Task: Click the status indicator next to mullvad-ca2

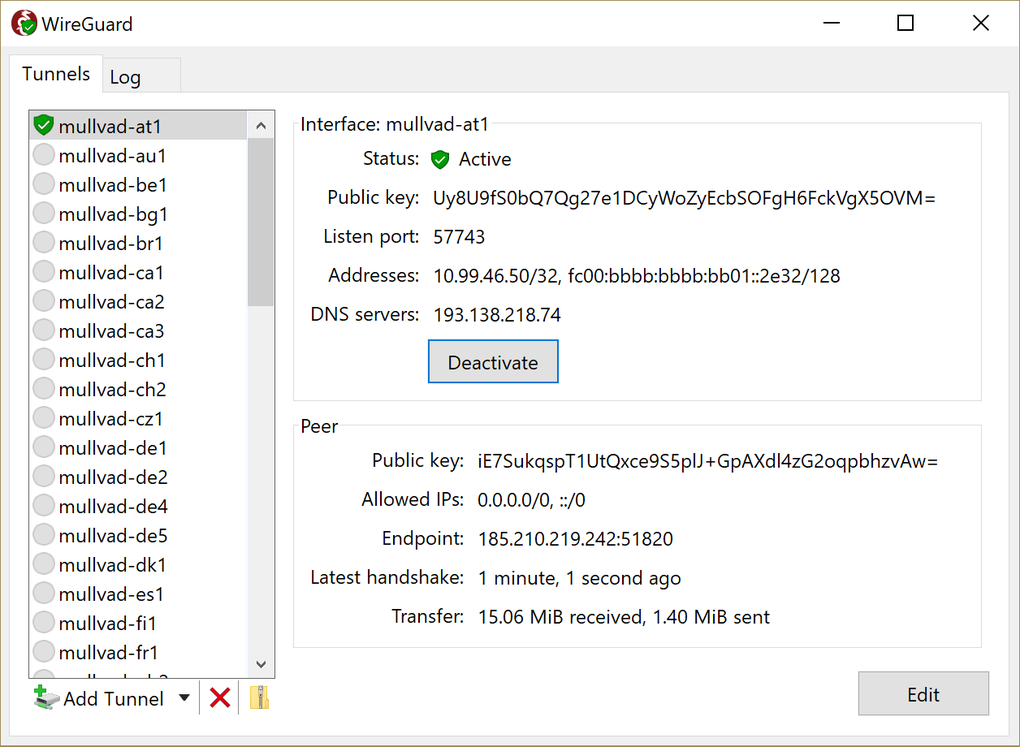Action: tap(43, 301)
